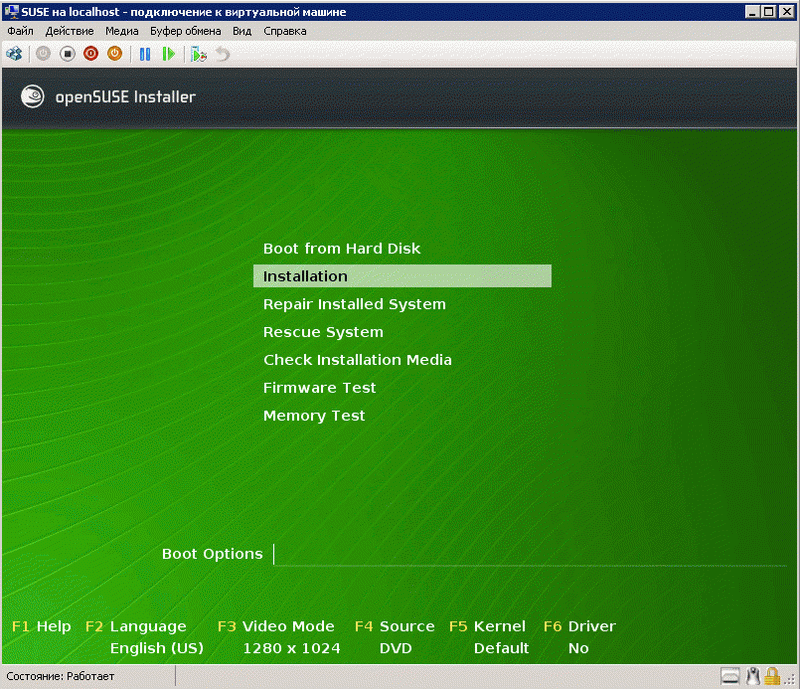Viewport: 800px width, 689px height.
Task: Open the F5 Kernel selector
Action: click(487, 626)
